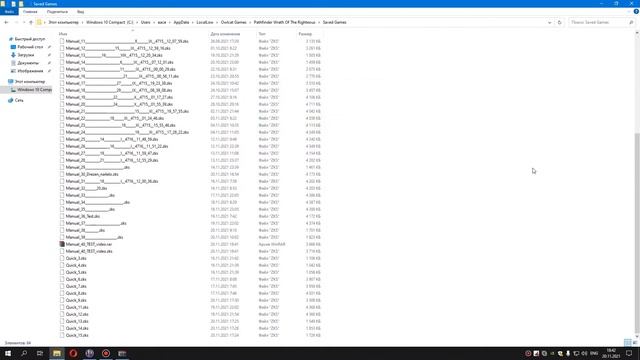Open the View ribbon tab
640x360 pixels.
81,12
